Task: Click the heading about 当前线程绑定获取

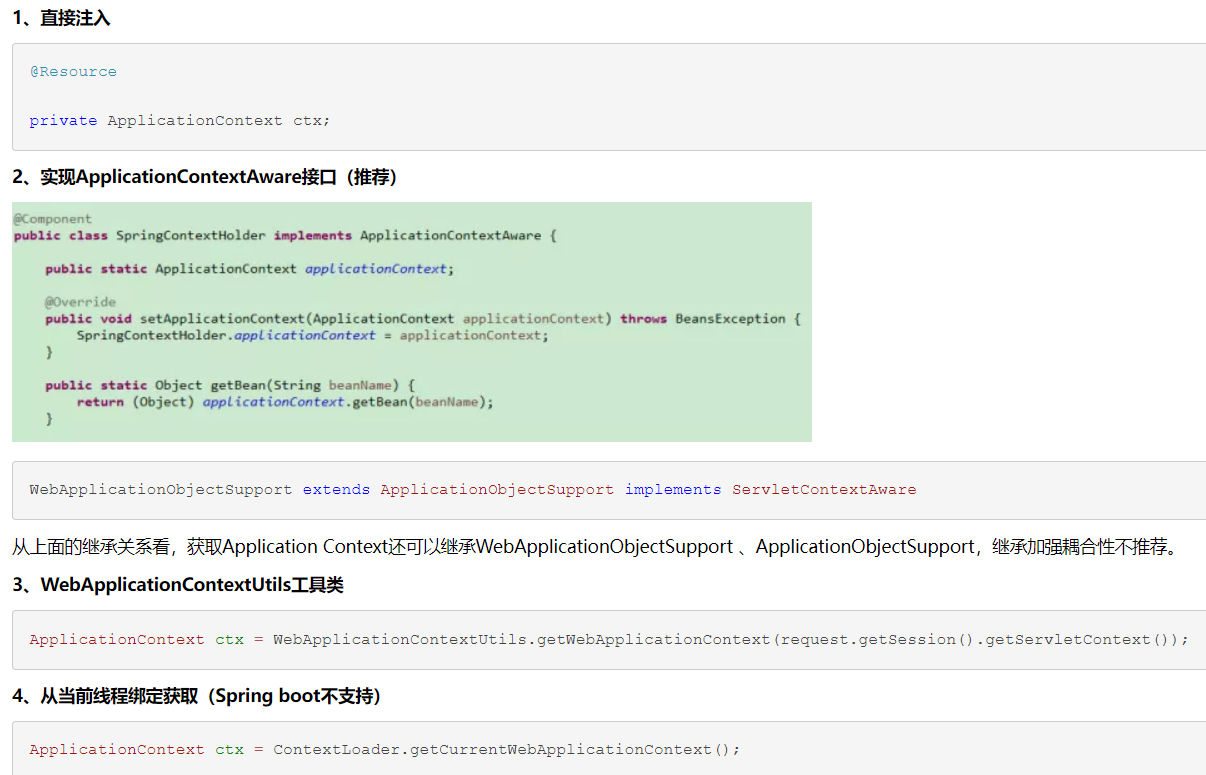Action: (x=197, y=696)
